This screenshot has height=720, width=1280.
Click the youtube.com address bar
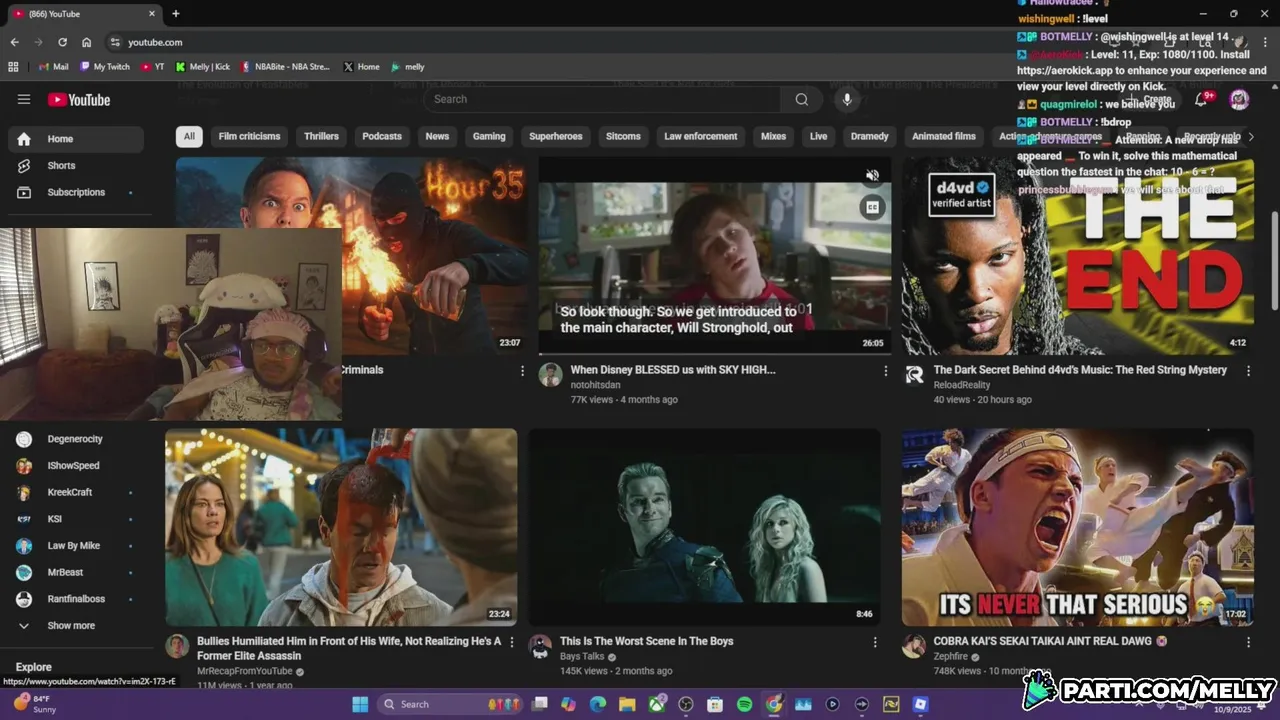pos(600,42)
